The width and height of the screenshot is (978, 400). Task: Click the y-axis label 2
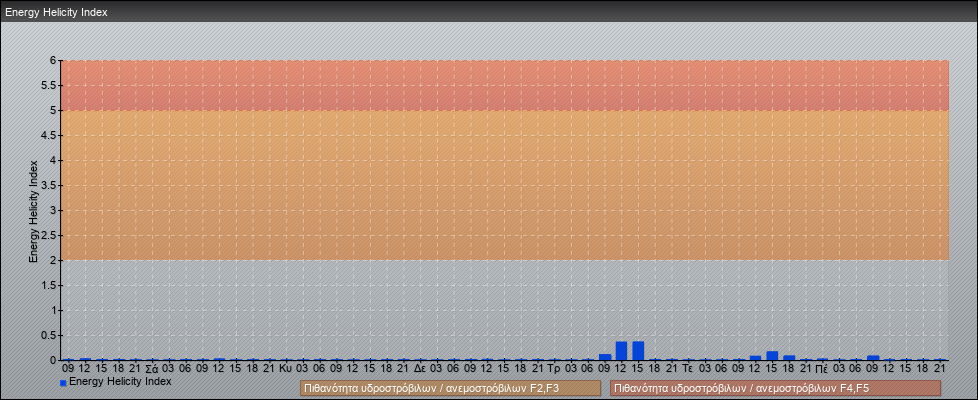pyautogui.click(x=54, y=260)
